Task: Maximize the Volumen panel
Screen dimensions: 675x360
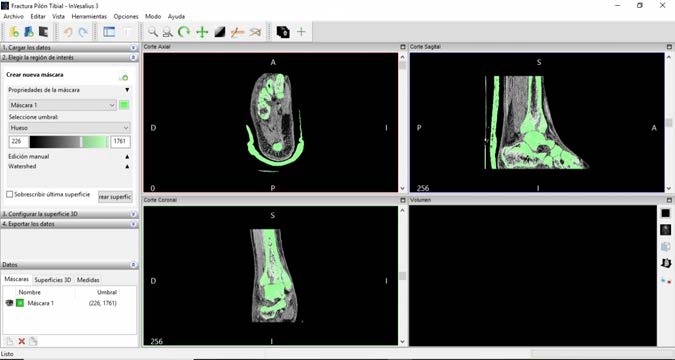Action: click(x=669, y=200)
